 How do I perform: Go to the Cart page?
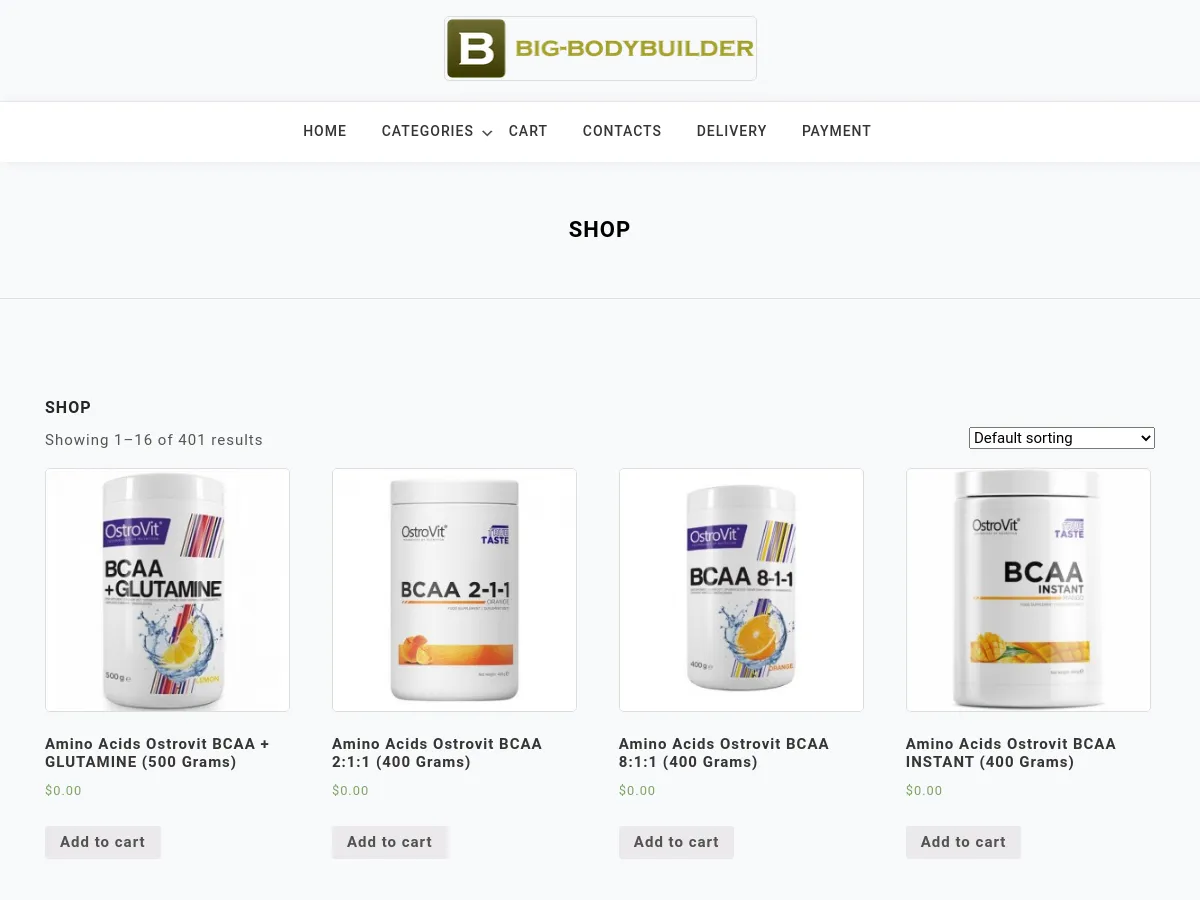coord(528,131)
